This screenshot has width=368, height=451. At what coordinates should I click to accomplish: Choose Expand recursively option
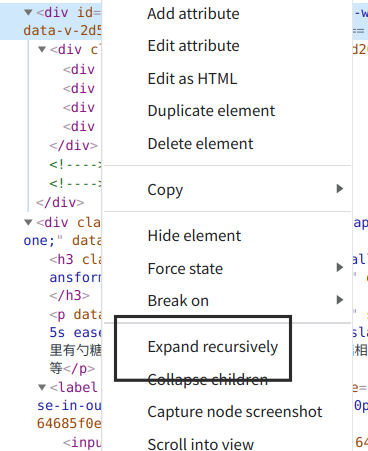(213, 347)
